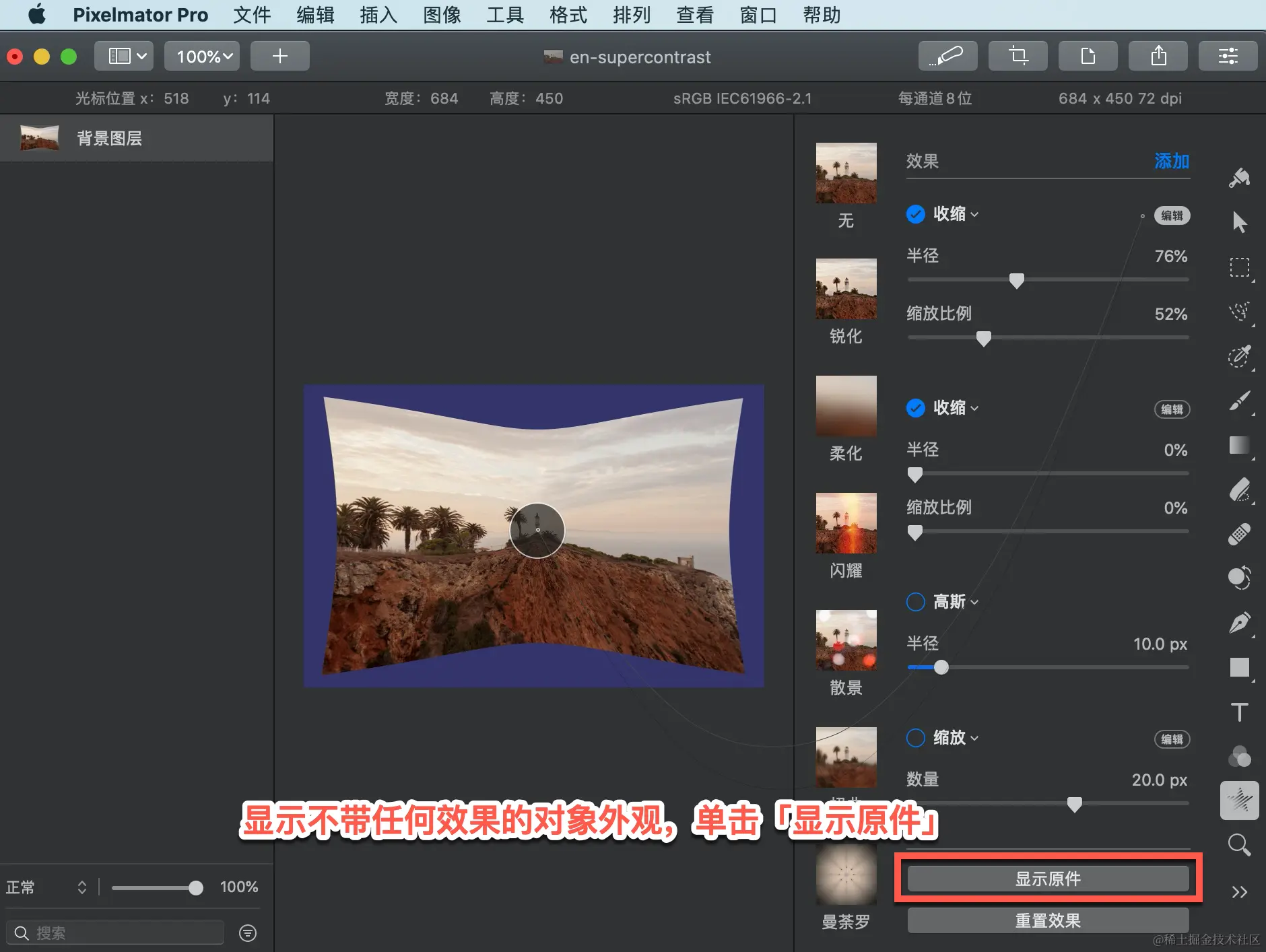This screenshot has width=1266, height=952.
Task: Click the 重置效果 button
Action: pyautogui.click(x=1048, y=920)
